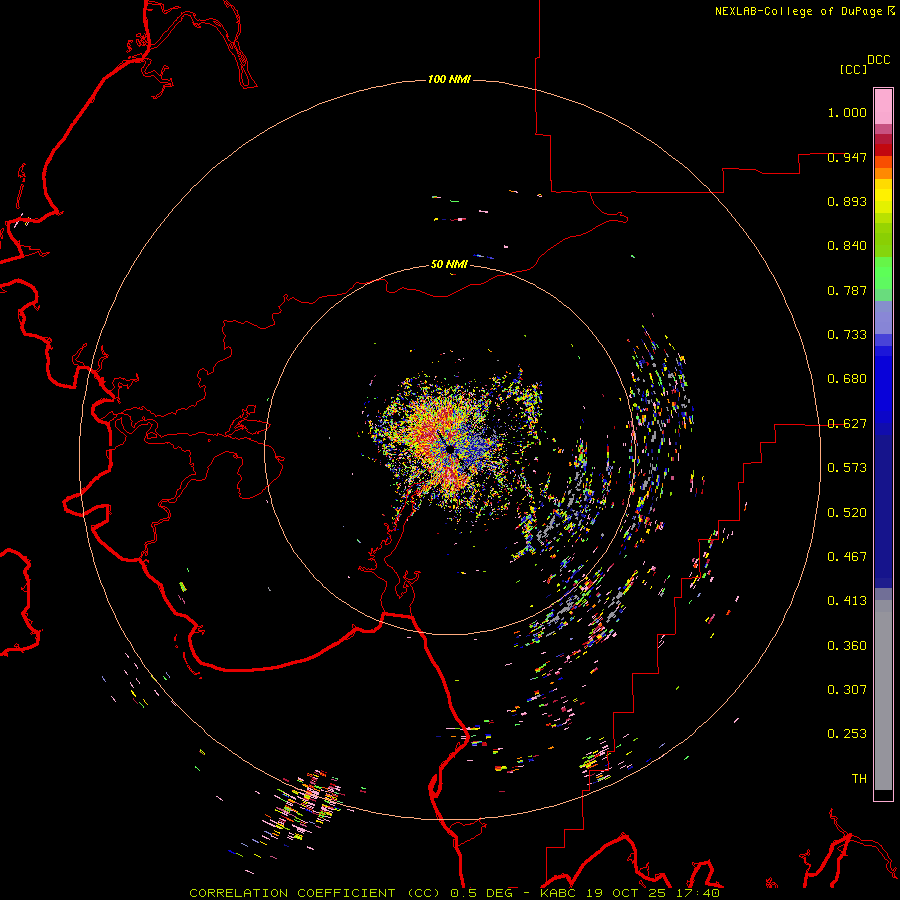
Task: Click the 17:40 timestamp in caption
Action: (698, 893)
